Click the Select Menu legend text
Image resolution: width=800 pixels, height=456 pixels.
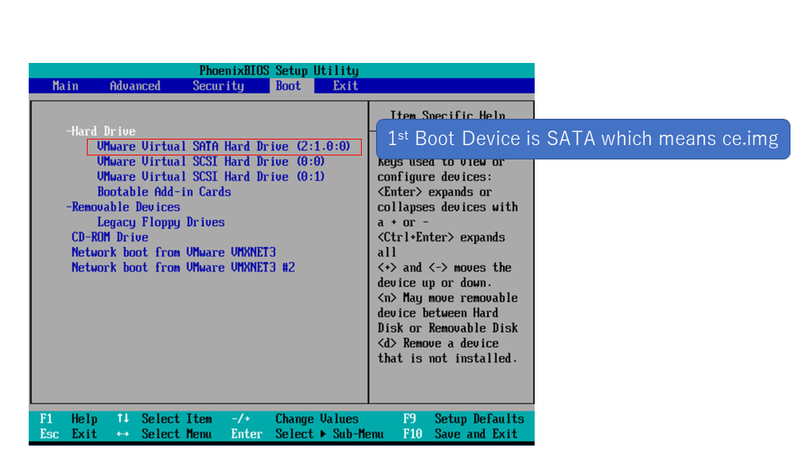tap(177, 434)
